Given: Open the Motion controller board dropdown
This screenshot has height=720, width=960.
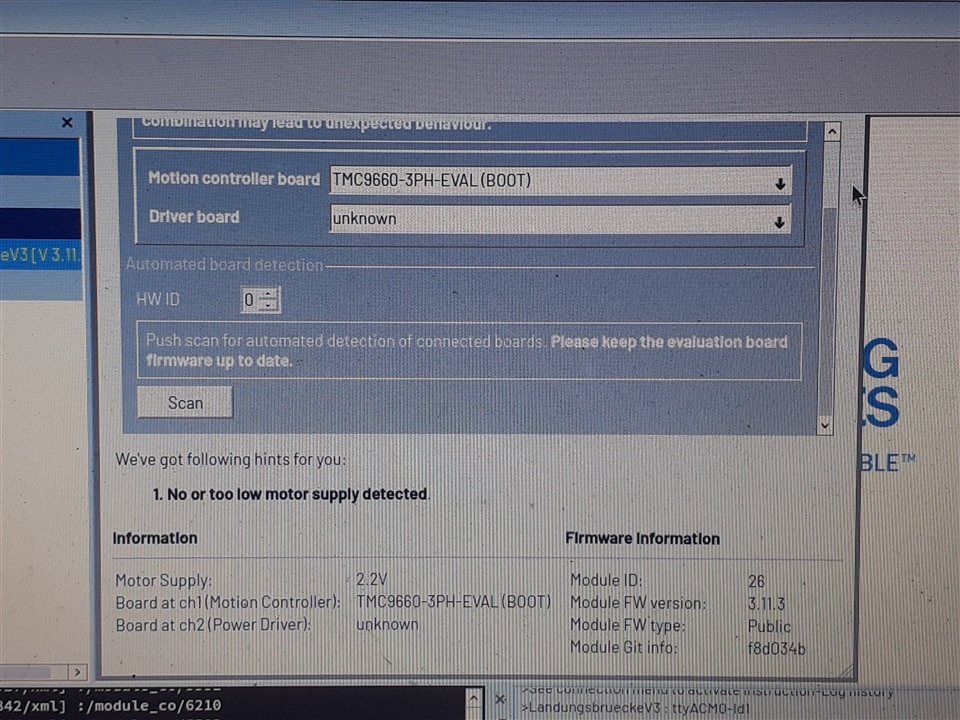Looking at the screenshot, I should pos(560,181).
